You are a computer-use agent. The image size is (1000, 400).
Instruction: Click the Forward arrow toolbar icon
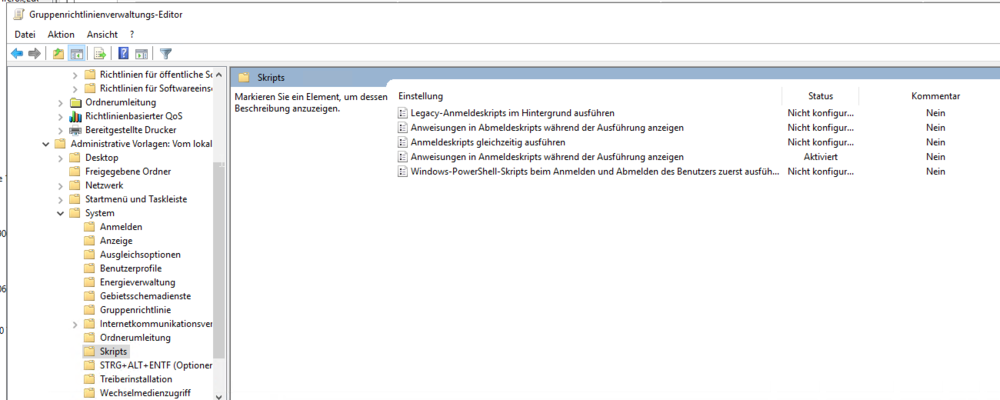click(x=35, y=53)
